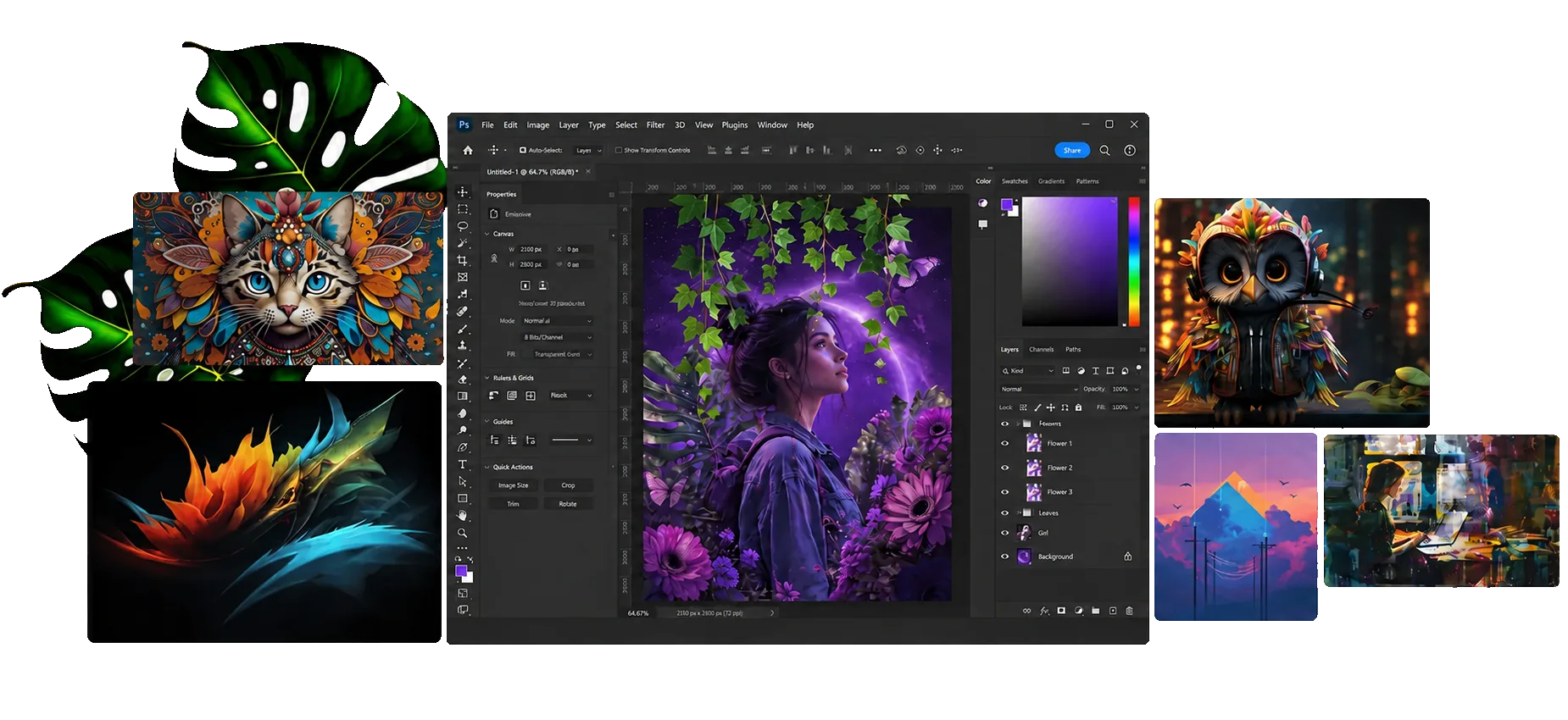The height and width of the screenshot is (720, 1568).
Task: Click the Quick Mask mode icon
Action: point(463,594)
